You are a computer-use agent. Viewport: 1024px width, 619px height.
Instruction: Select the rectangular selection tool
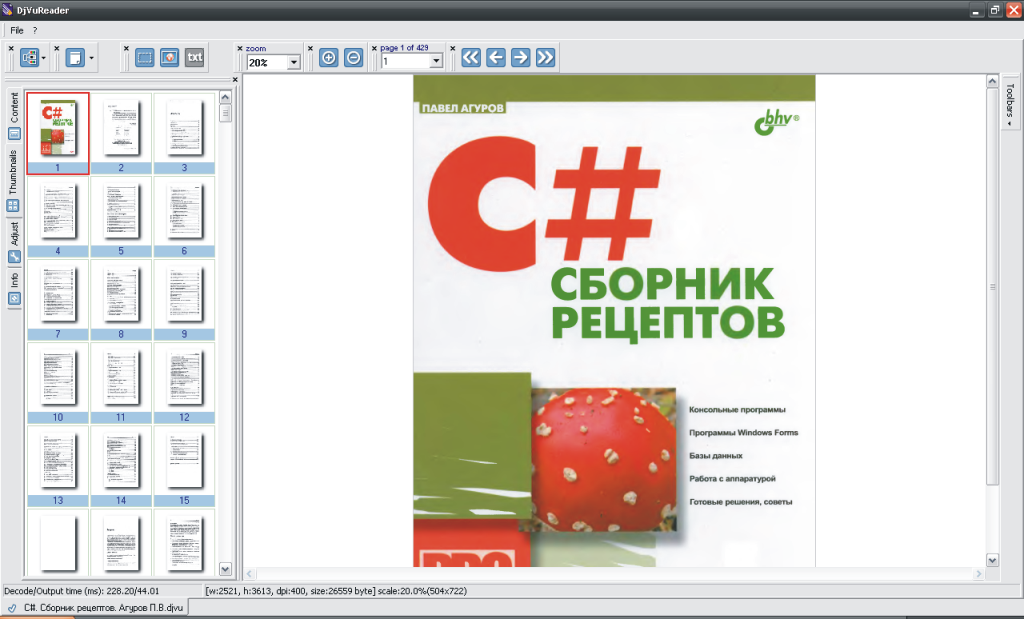click(144, 57)
